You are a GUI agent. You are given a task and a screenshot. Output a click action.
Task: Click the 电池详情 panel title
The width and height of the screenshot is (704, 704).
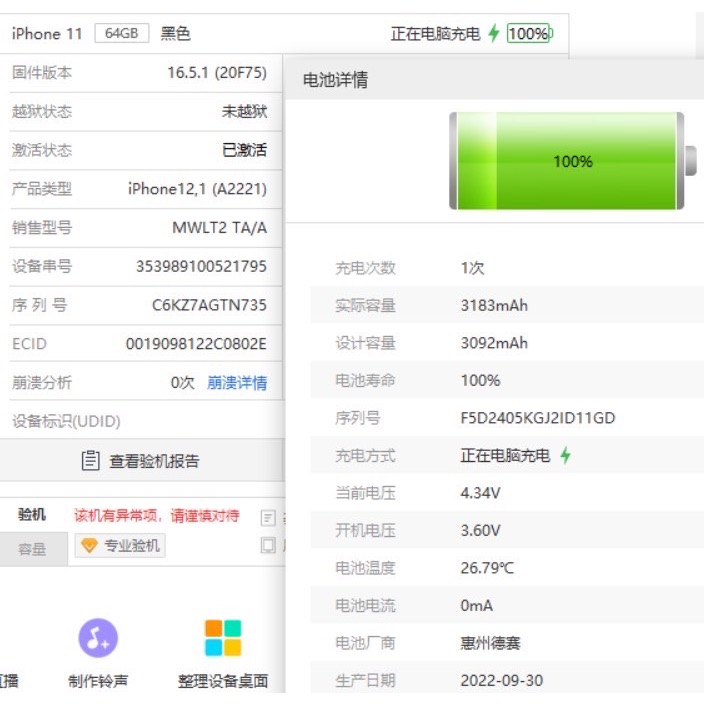(x=335, y=80)
